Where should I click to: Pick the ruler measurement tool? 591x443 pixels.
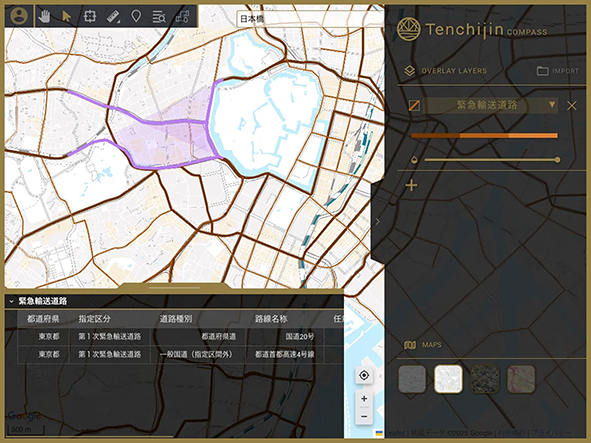coord(113,16)
